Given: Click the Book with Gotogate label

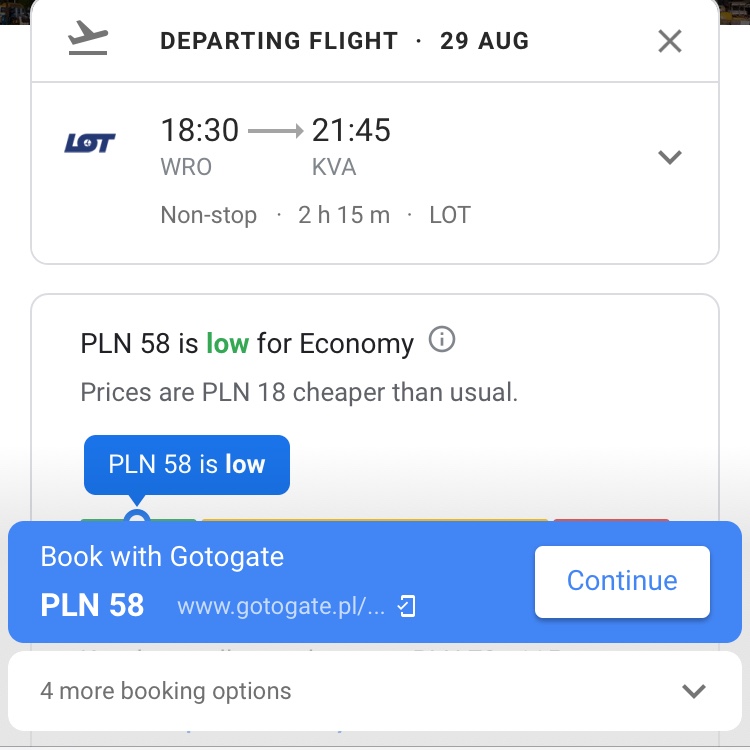Looking at the screenshot, I should tap(162, 557).
